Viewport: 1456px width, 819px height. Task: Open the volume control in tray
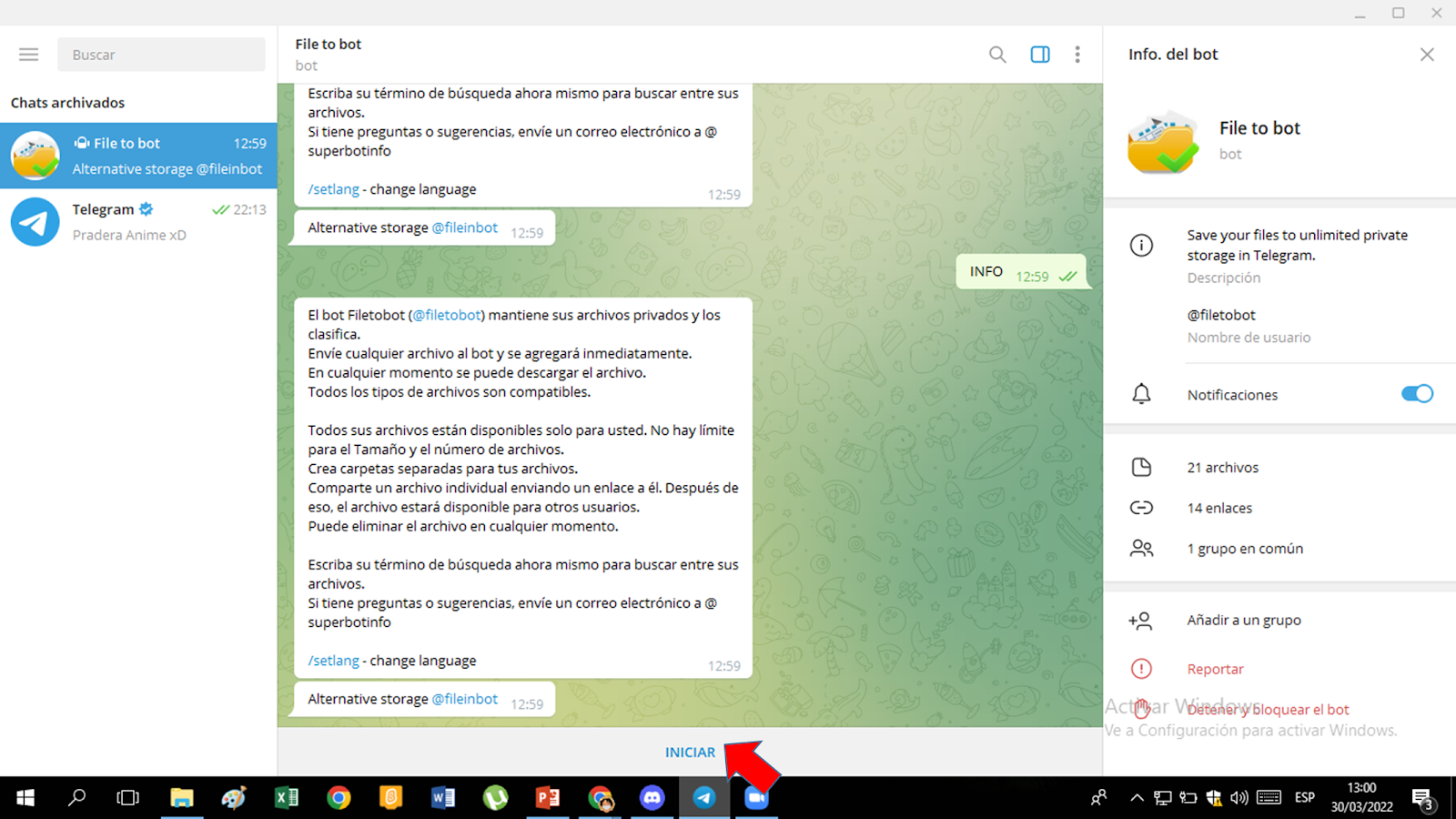(1239, 798)
